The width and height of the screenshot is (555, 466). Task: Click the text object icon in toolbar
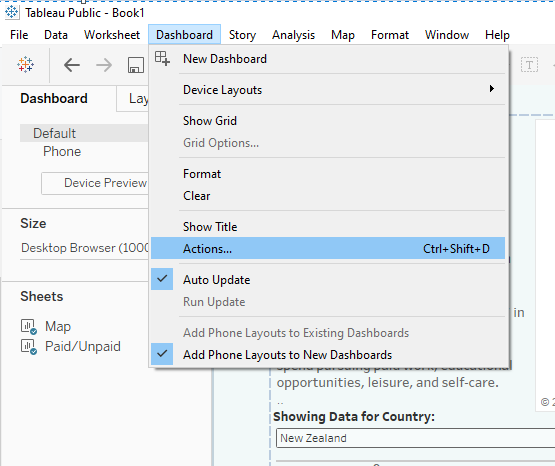tap(529, 65)
